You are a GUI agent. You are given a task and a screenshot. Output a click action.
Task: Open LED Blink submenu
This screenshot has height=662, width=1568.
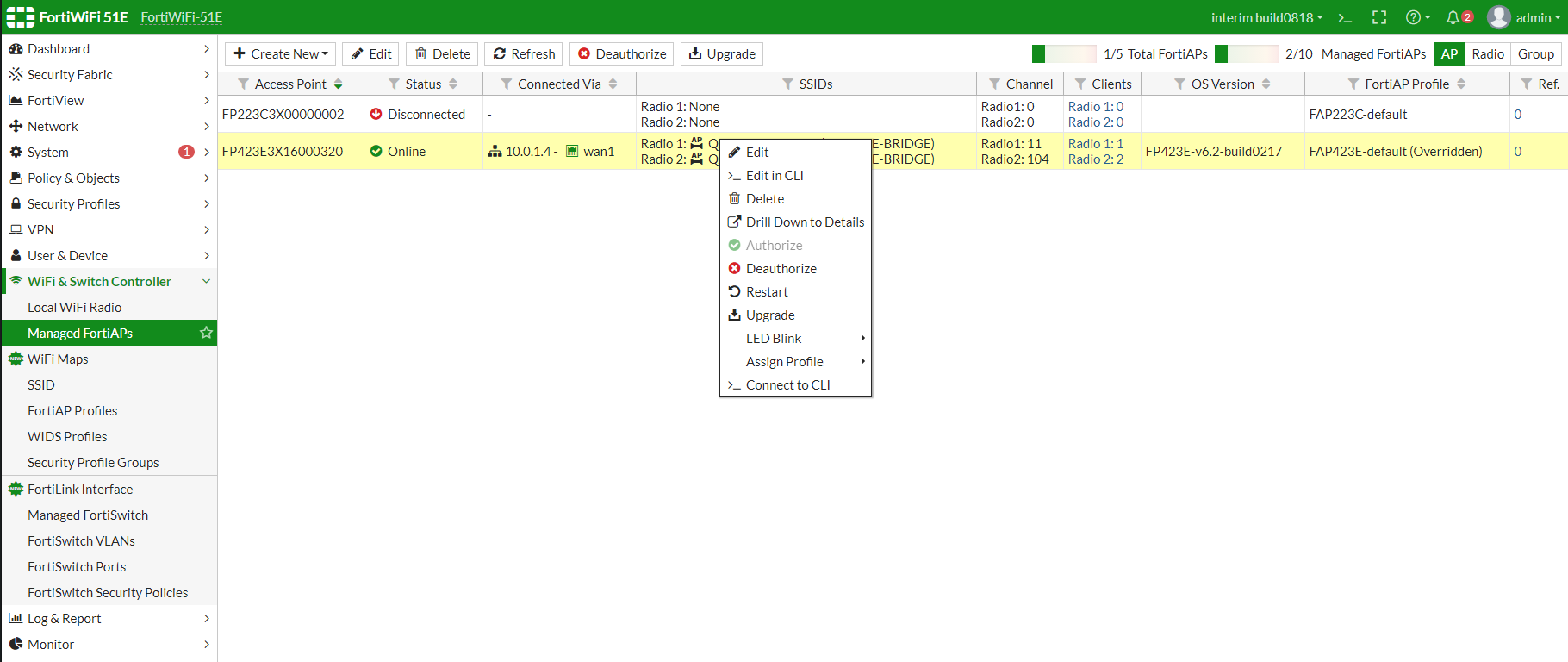click(795, 339)
